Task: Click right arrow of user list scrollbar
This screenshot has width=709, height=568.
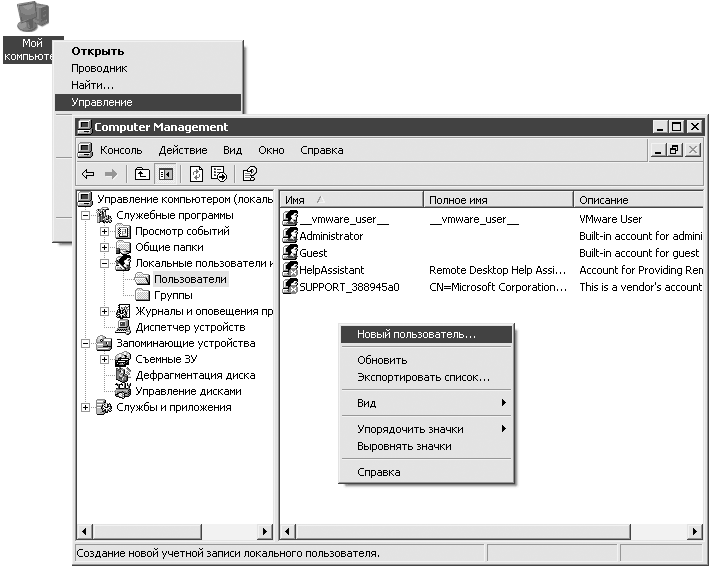Action: pyautogui.click(x=695, y=531)
